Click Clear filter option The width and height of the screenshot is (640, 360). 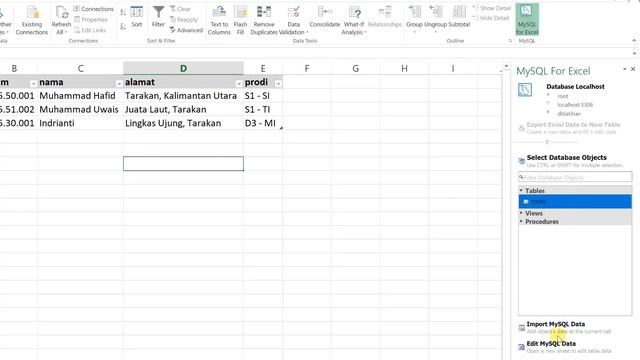180,9
